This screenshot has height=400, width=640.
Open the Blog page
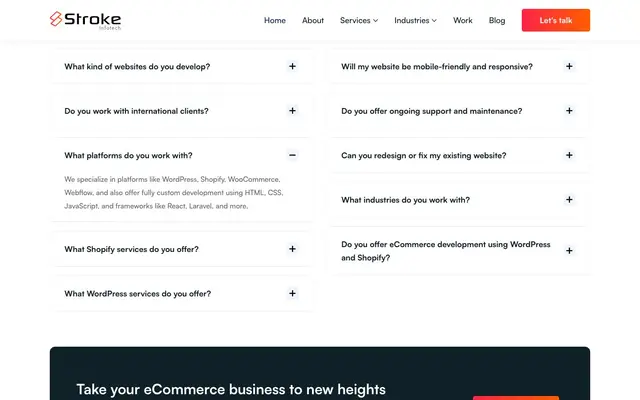tap(497, 20)
